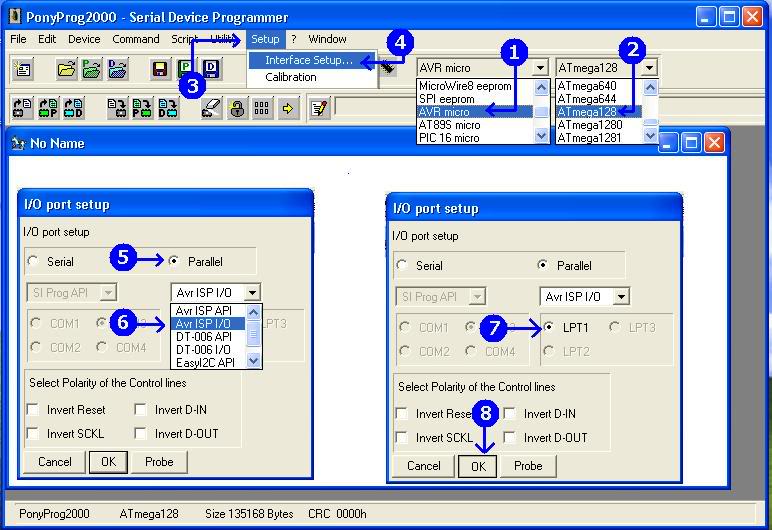Open device file with yellow folder icon

(66, 69)
